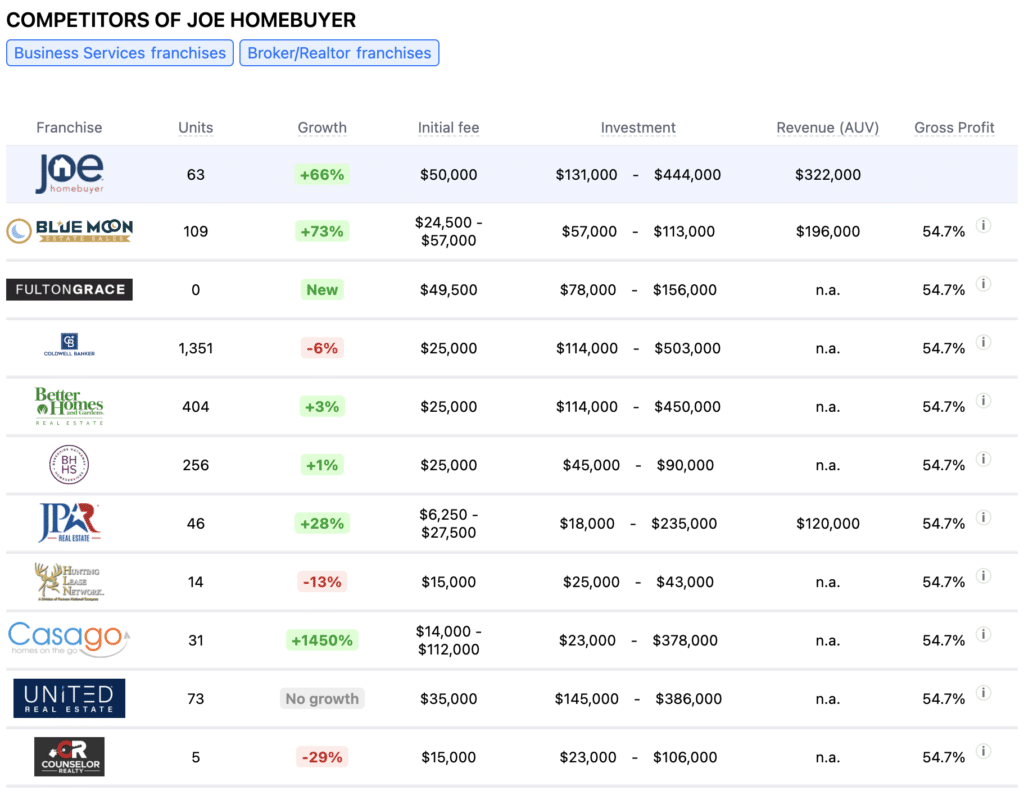The width and height of the screenshot is (1024, 800).
Task: Click the -29% growth badge
Action: point(322,757)
